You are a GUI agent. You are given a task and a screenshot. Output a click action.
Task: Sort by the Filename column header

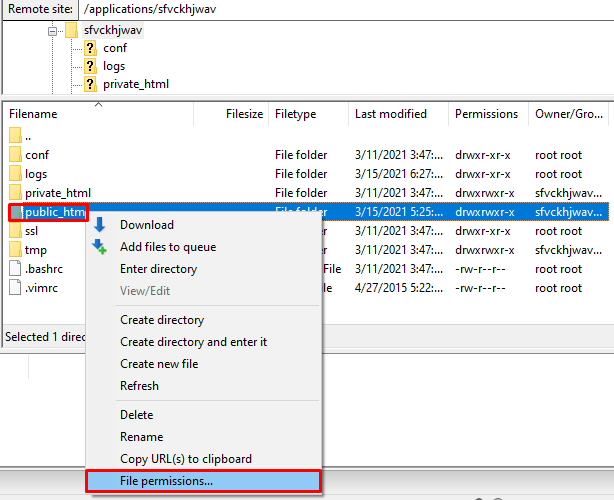coord(98,114)
